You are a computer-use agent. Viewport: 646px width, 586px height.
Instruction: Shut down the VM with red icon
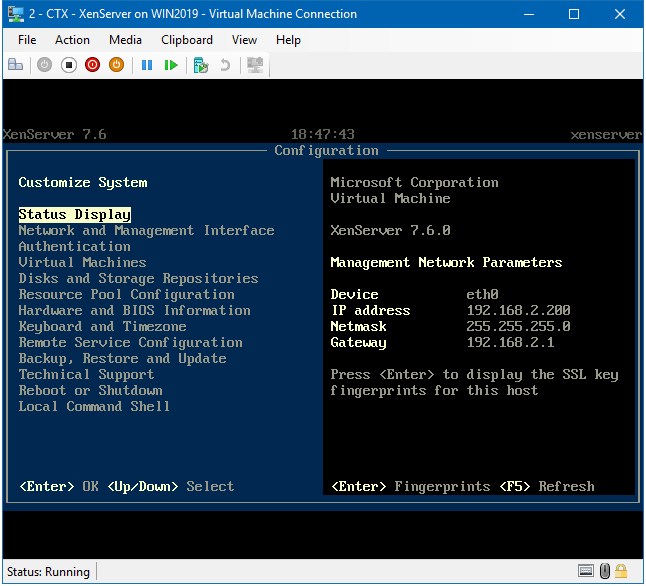click(x=92, y=65)
